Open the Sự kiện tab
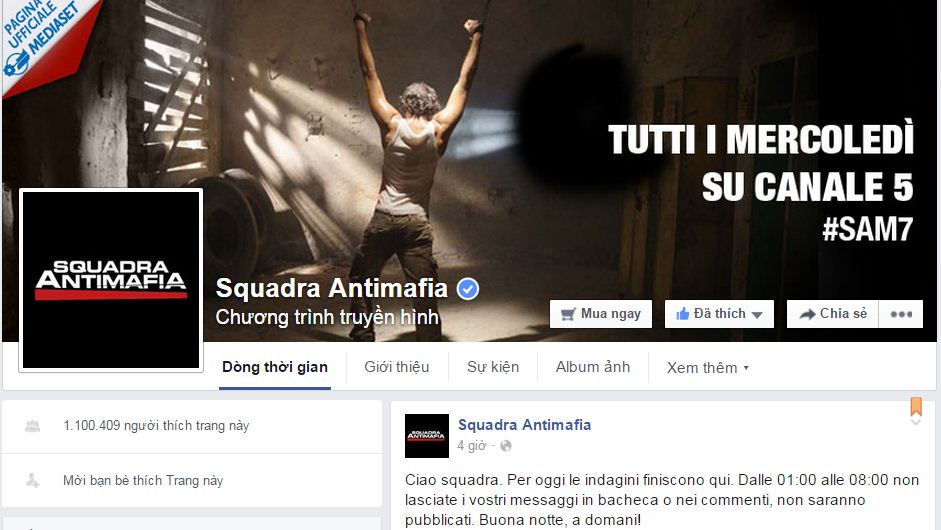 click(493, 367)
